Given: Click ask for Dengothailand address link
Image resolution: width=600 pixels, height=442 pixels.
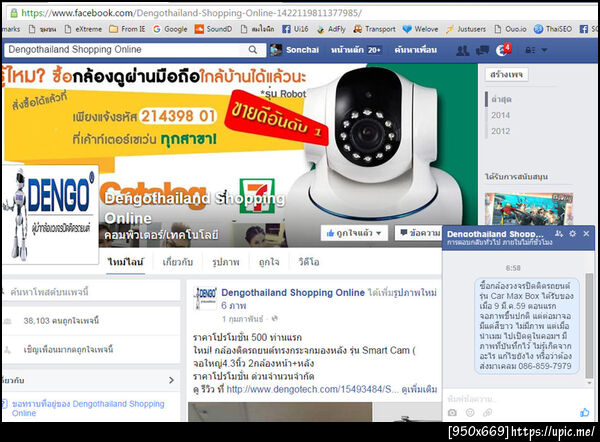Looking at the screenshot, I should tap(88, 408).
